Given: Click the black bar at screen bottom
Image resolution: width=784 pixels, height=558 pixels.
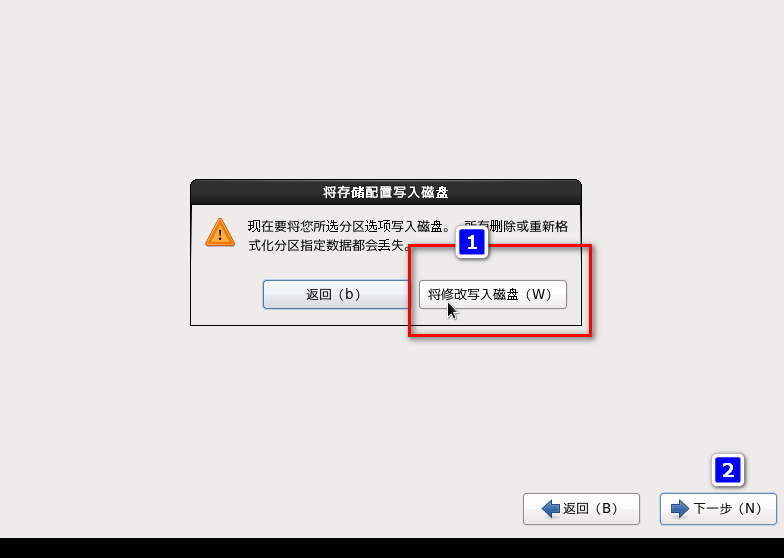Looking at the screenshot, I should pyautogui.click(x=392, y=548).
